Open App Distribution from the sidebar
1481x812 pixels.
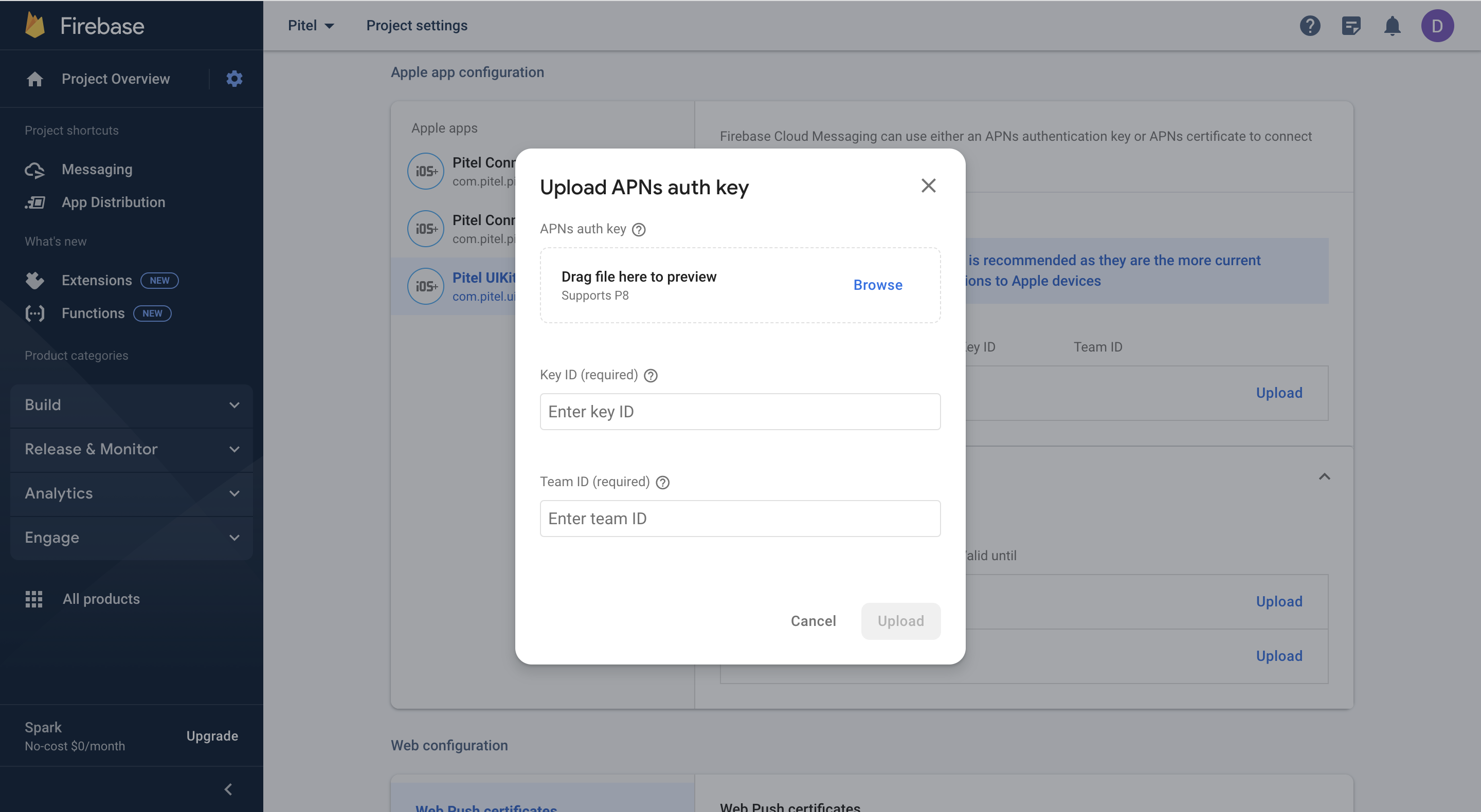[x=113, y=202]
